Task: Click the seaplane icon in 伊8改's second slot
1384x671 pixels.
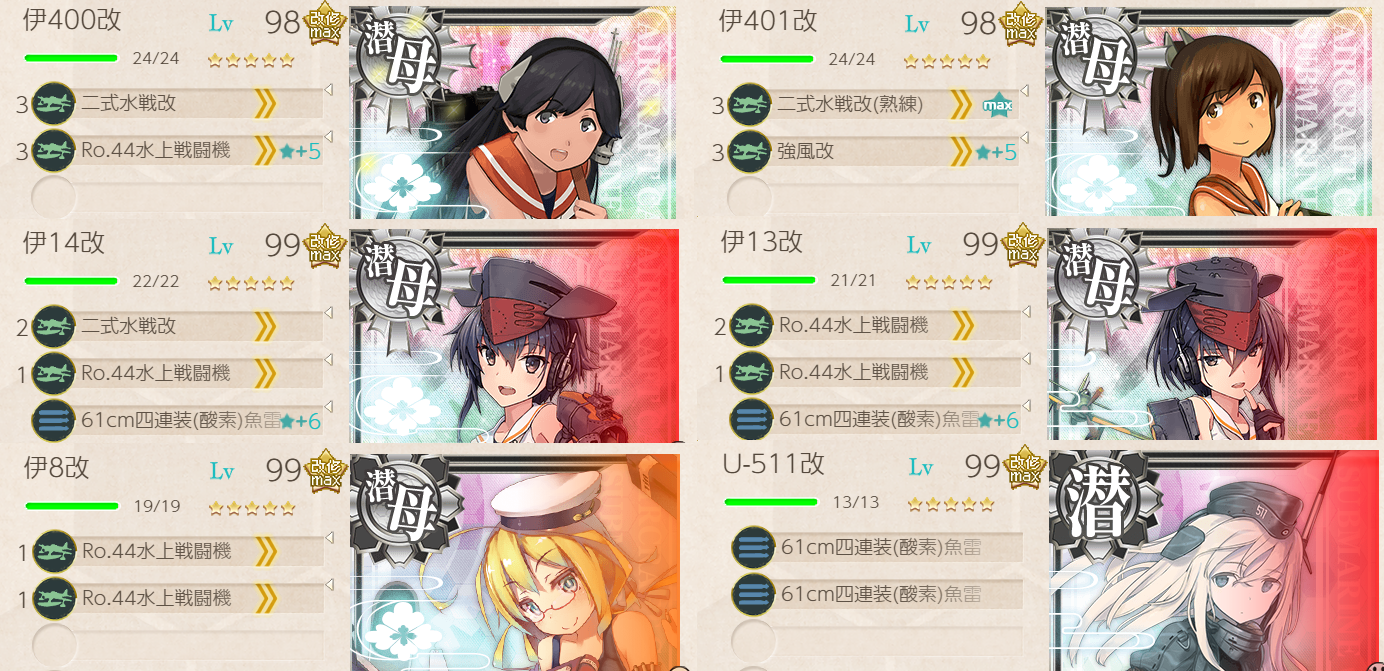Action: click(x=54, y=598)
